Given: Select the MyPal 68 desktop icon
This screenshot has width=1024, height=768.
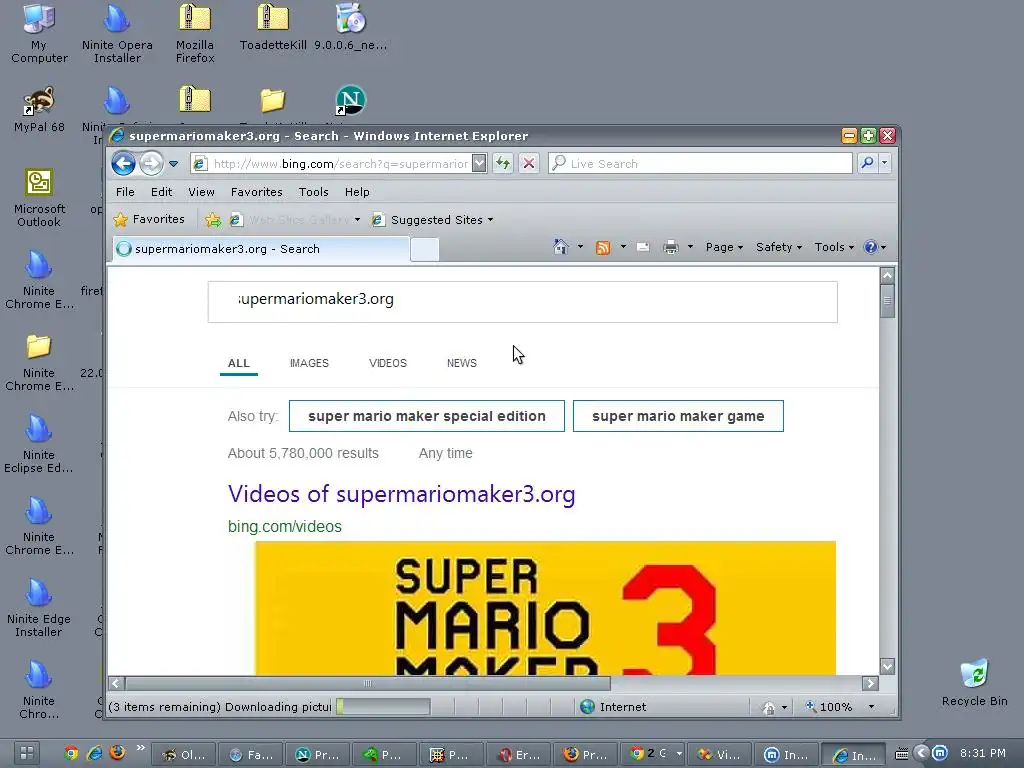Looking at the screenshot, I should tap(39, 109).
